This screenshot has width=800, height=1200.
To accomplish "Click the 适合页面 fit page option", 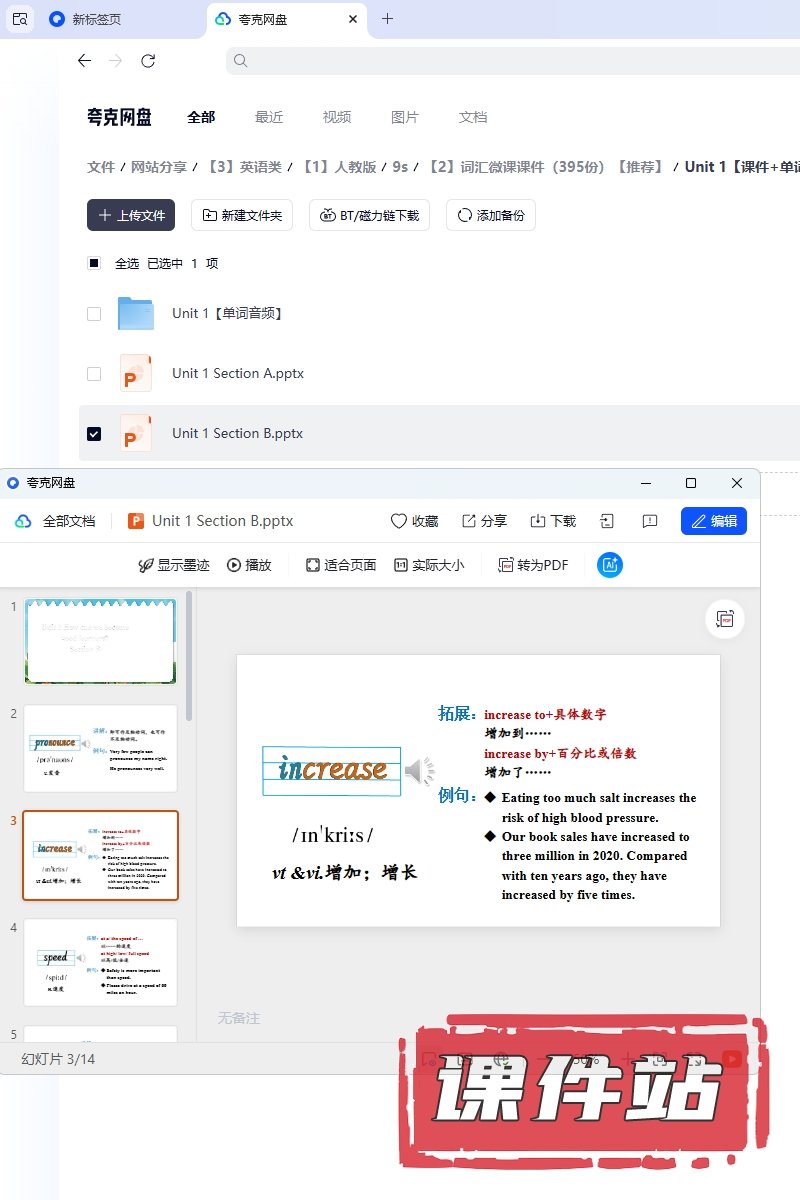I will tap(341, 565).
